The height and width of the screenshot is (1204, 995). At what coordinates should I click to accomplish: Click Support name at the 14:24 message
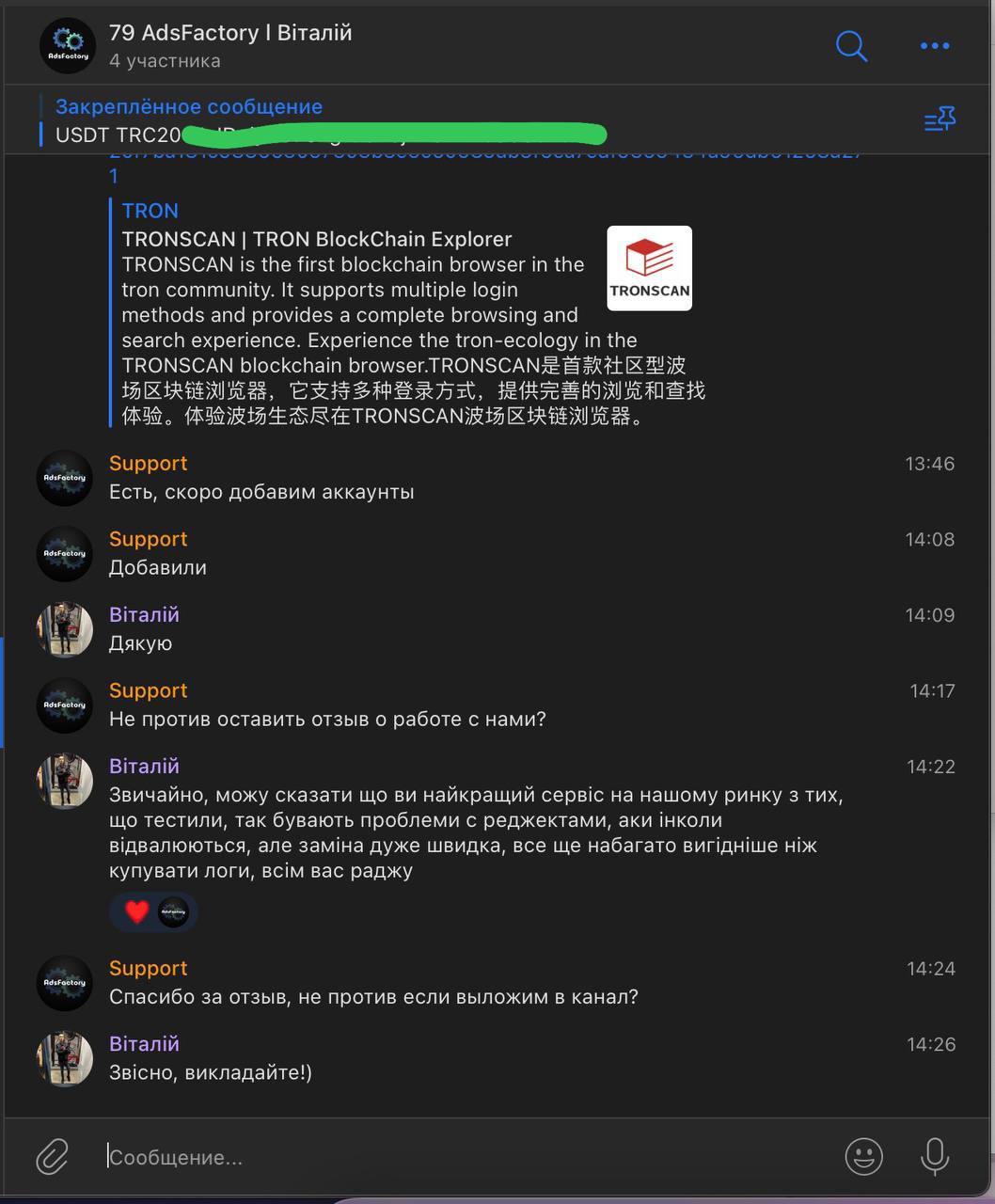pos(148,968)
